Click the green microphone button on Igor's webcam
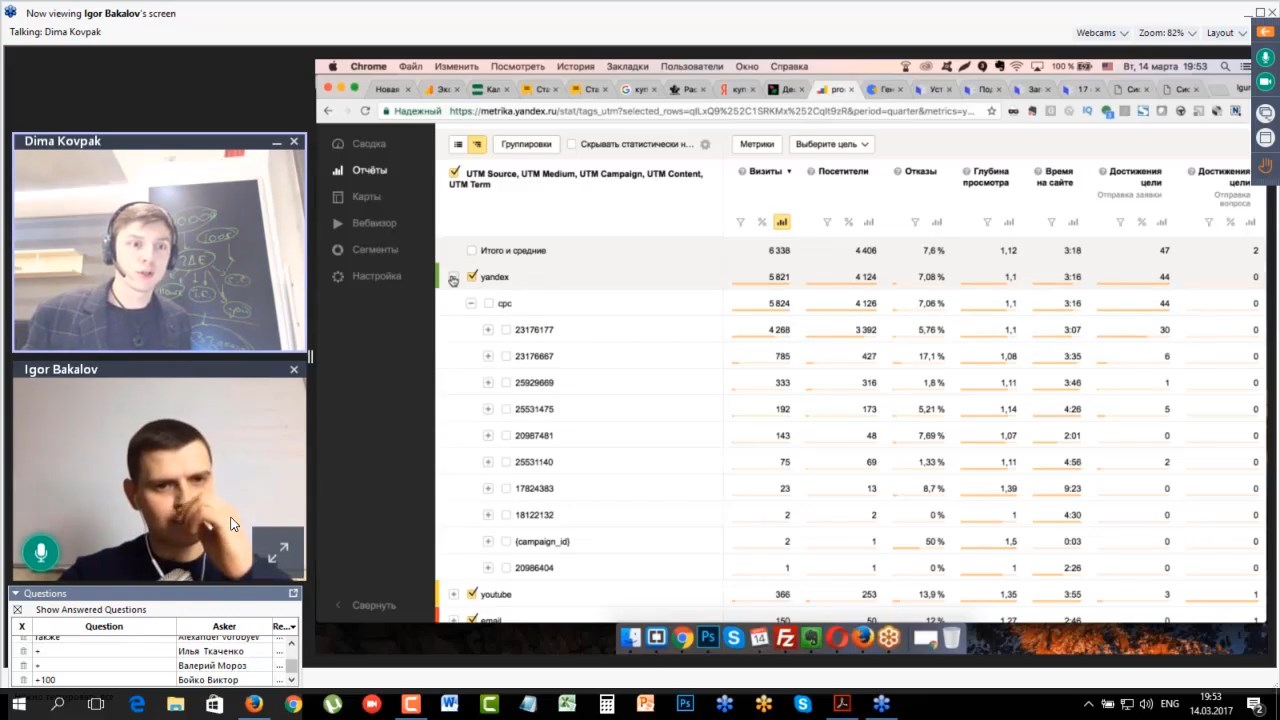This screenshot has width=1280, height=720. [x=41, y=552]
